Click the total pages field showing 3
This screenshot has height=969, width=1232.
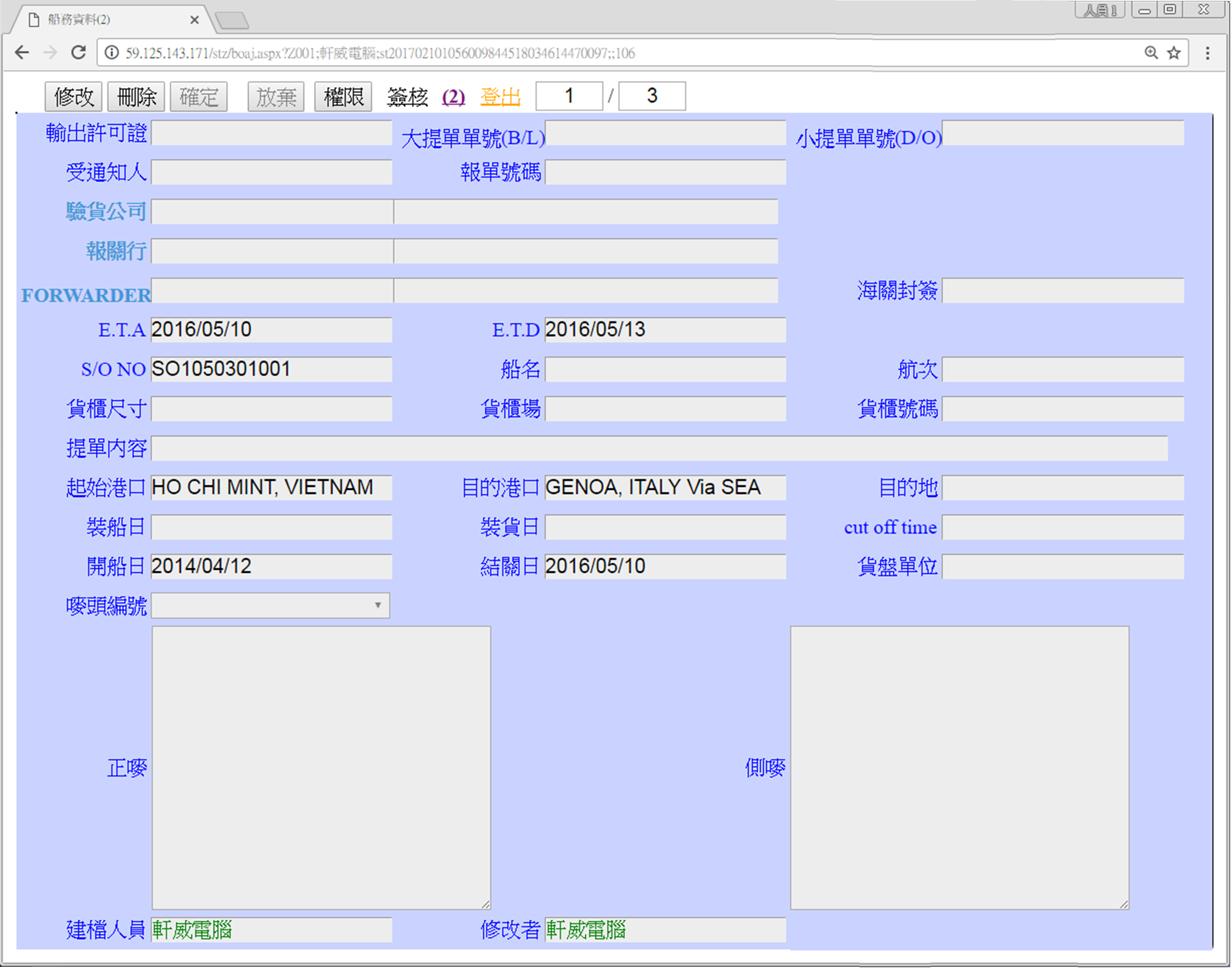point(653,96)
